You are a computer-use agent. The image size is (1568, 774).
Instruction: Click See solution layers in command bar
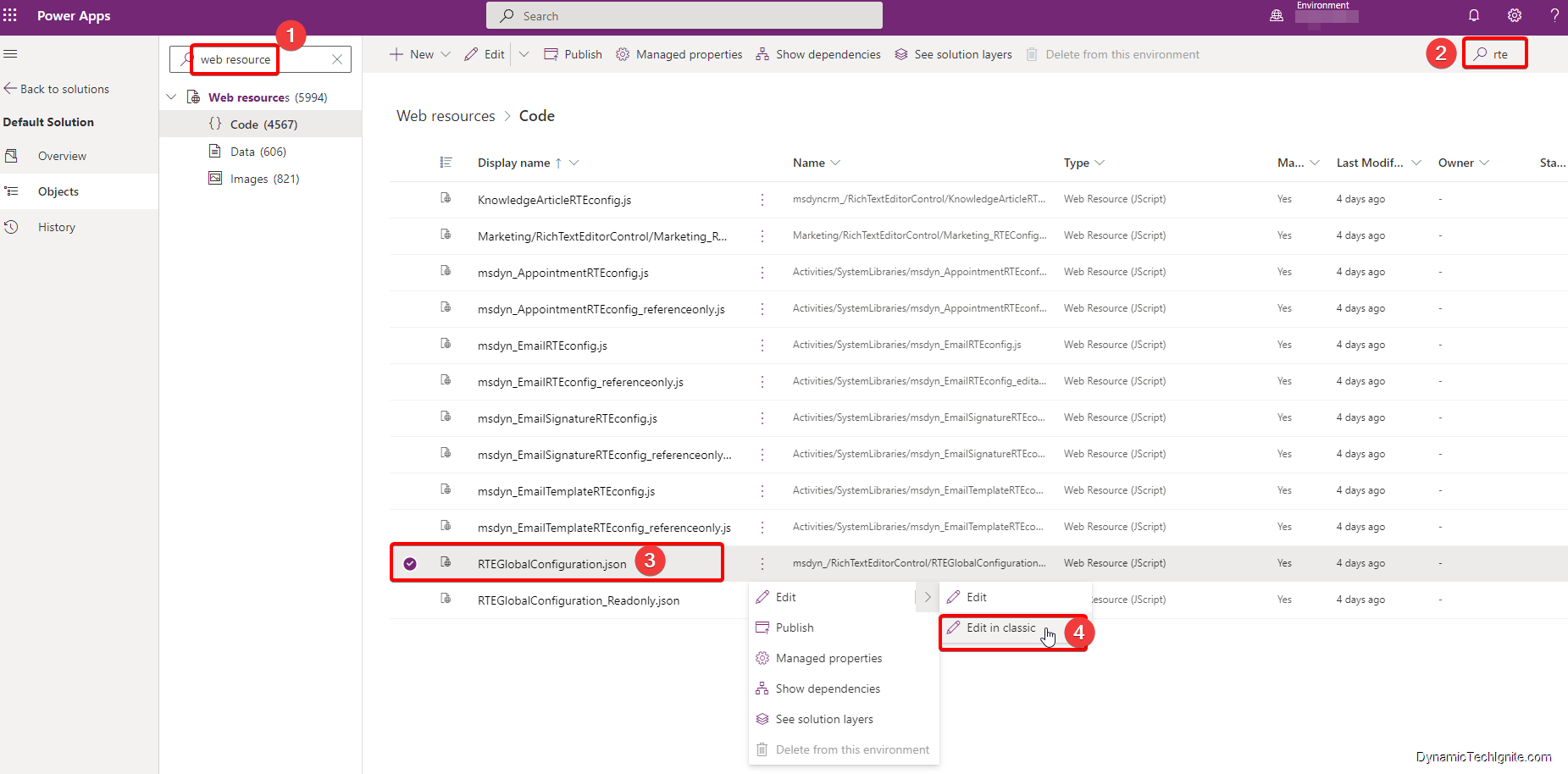[954, 54]
